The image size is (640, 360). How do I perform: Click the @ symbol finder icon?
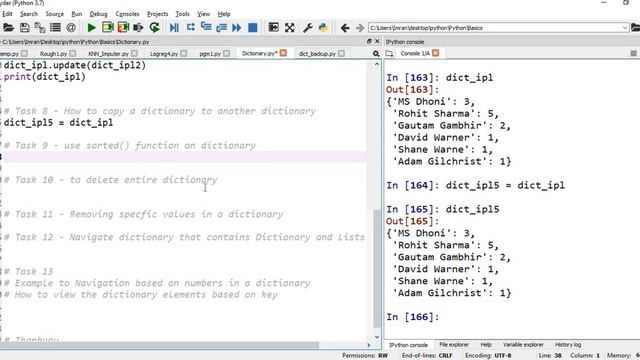[x=71, y=28]
